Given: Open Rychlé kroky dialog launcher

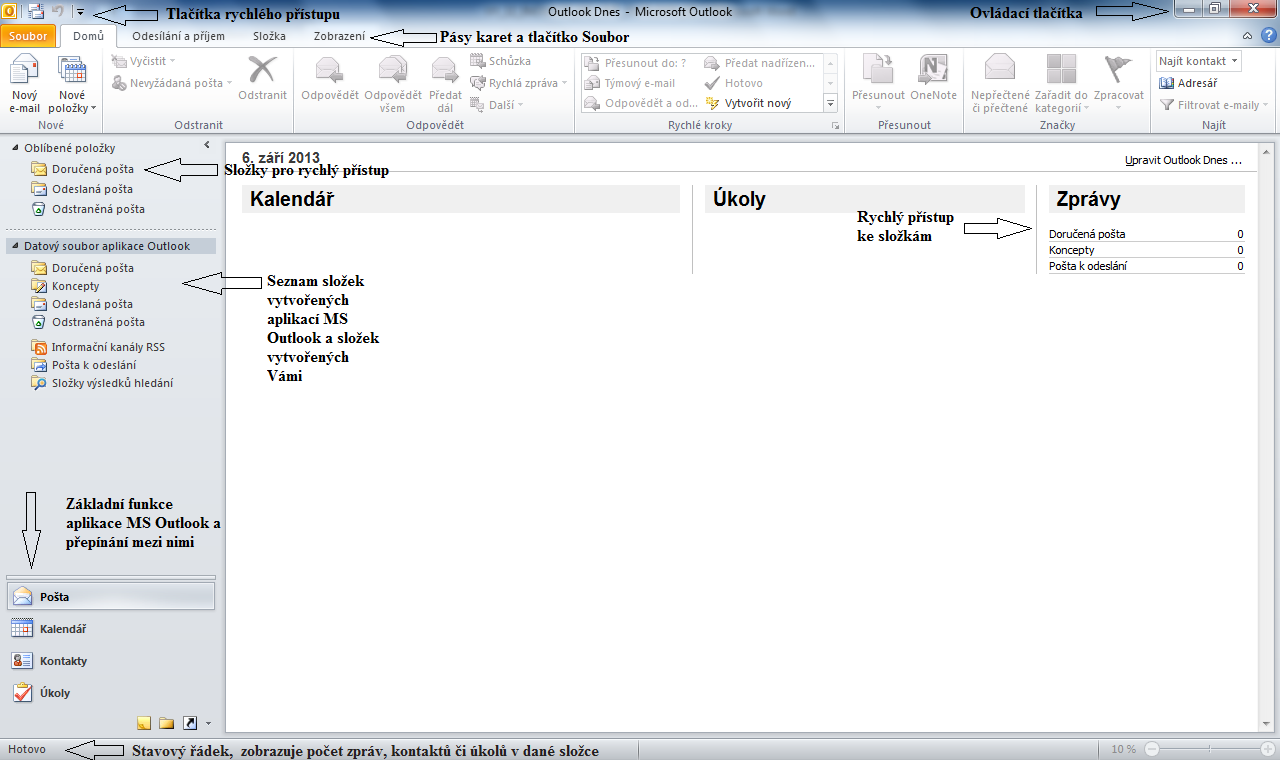Looking at the screenshot, I should [835, 126].
